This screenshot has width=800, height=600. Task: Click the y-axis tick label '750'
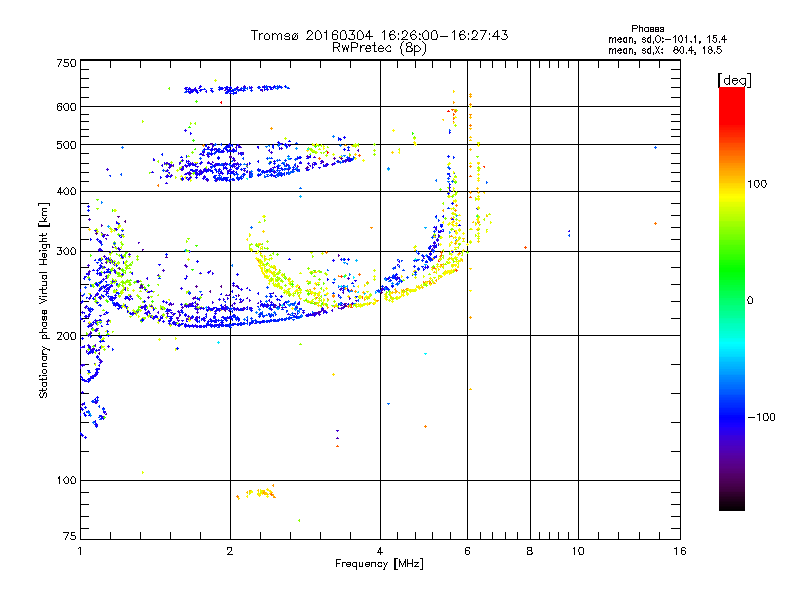click(67, 63)
